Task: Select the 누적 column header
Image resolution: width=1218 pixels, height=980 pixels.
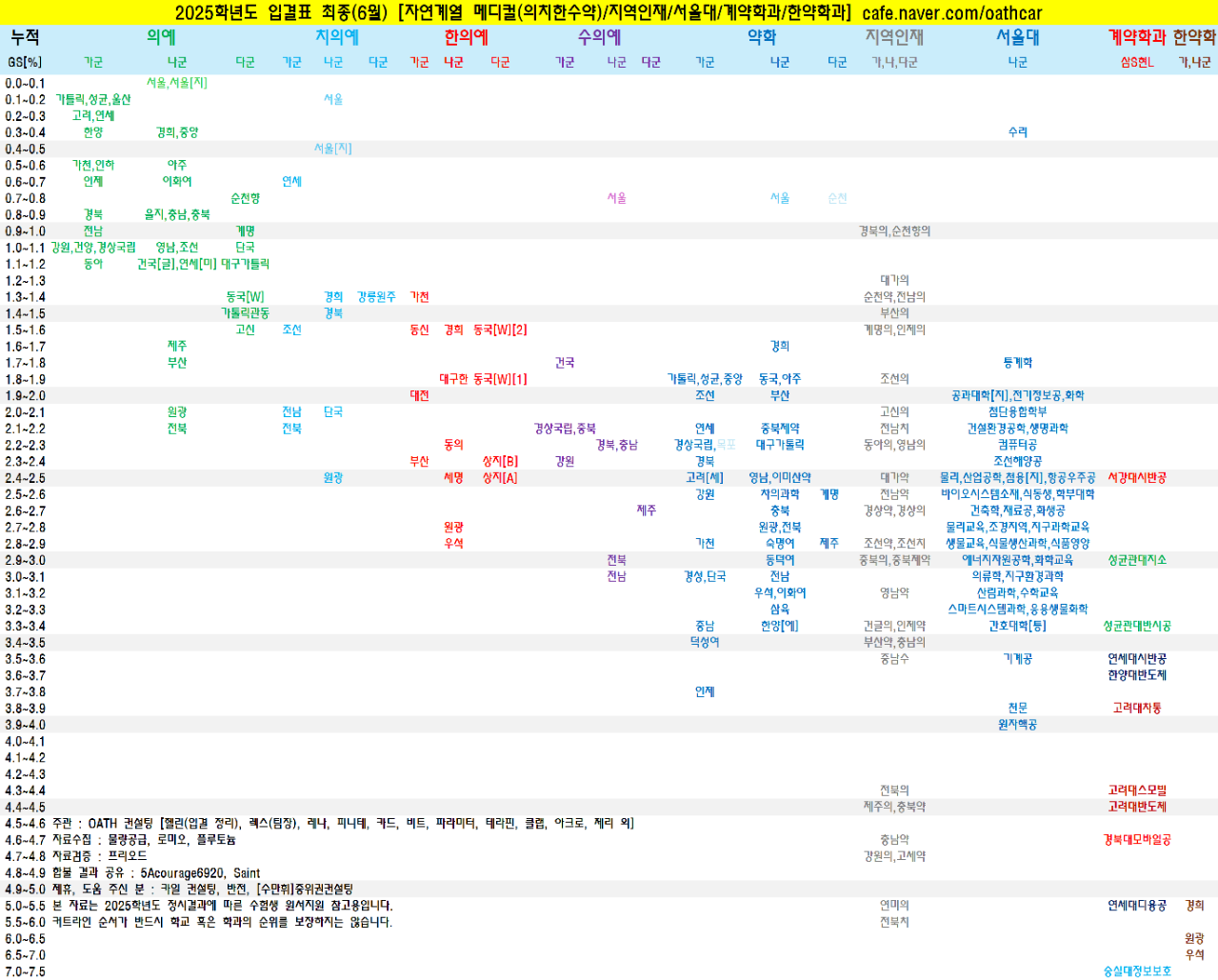Action: point(25,37)
